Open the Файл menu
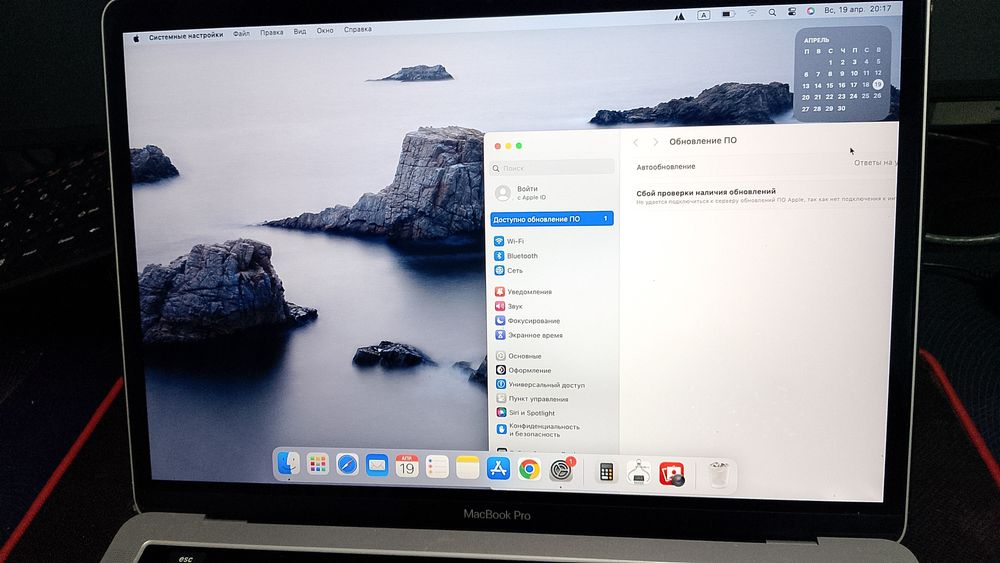 point(241,34)
